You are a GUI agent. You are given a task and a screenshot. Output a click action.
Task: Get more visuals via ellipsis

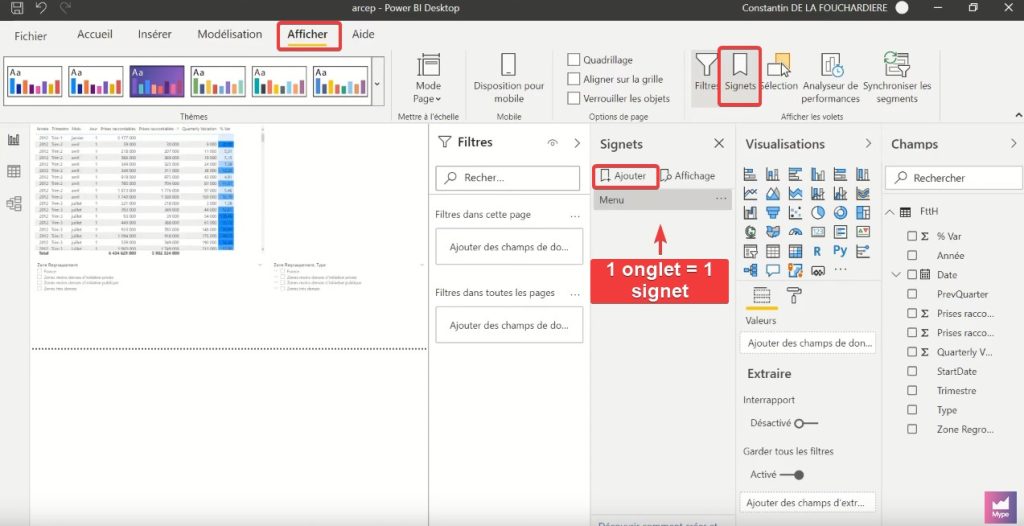840,269
